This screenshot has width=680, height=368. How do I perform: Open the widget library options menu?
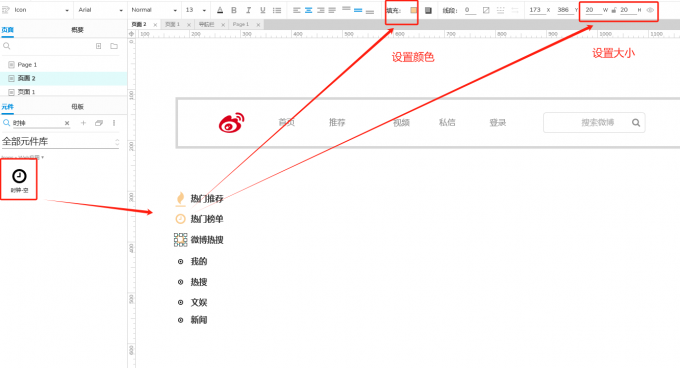click(114, 123)
